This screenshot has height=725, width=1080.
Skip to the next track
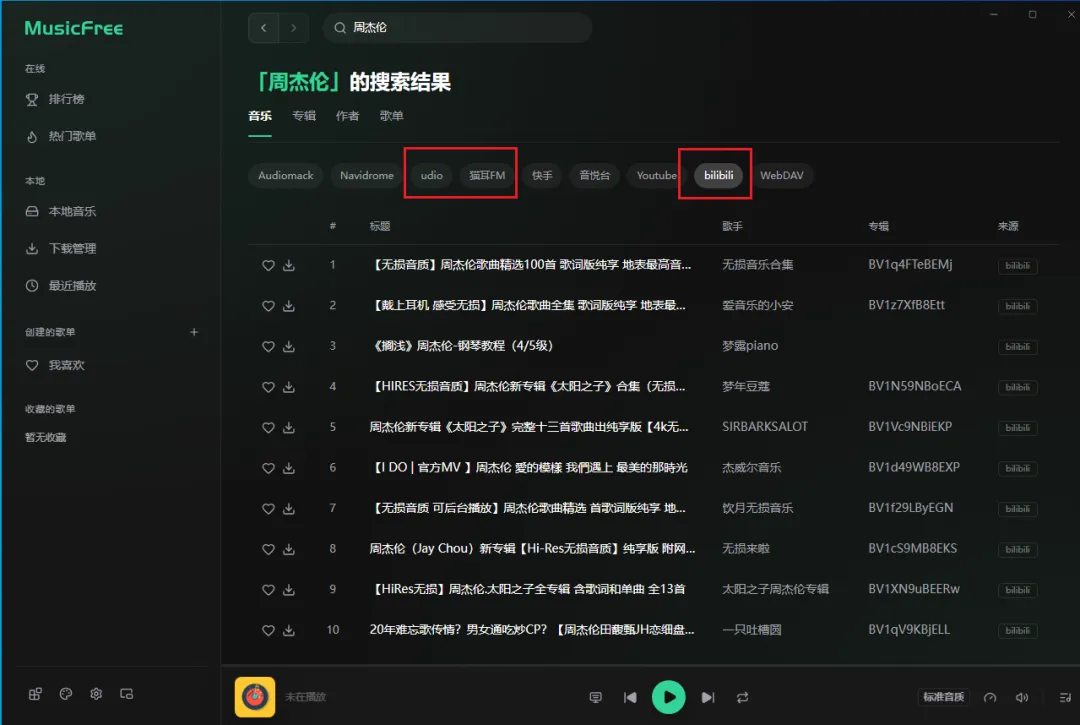point(707,697)
